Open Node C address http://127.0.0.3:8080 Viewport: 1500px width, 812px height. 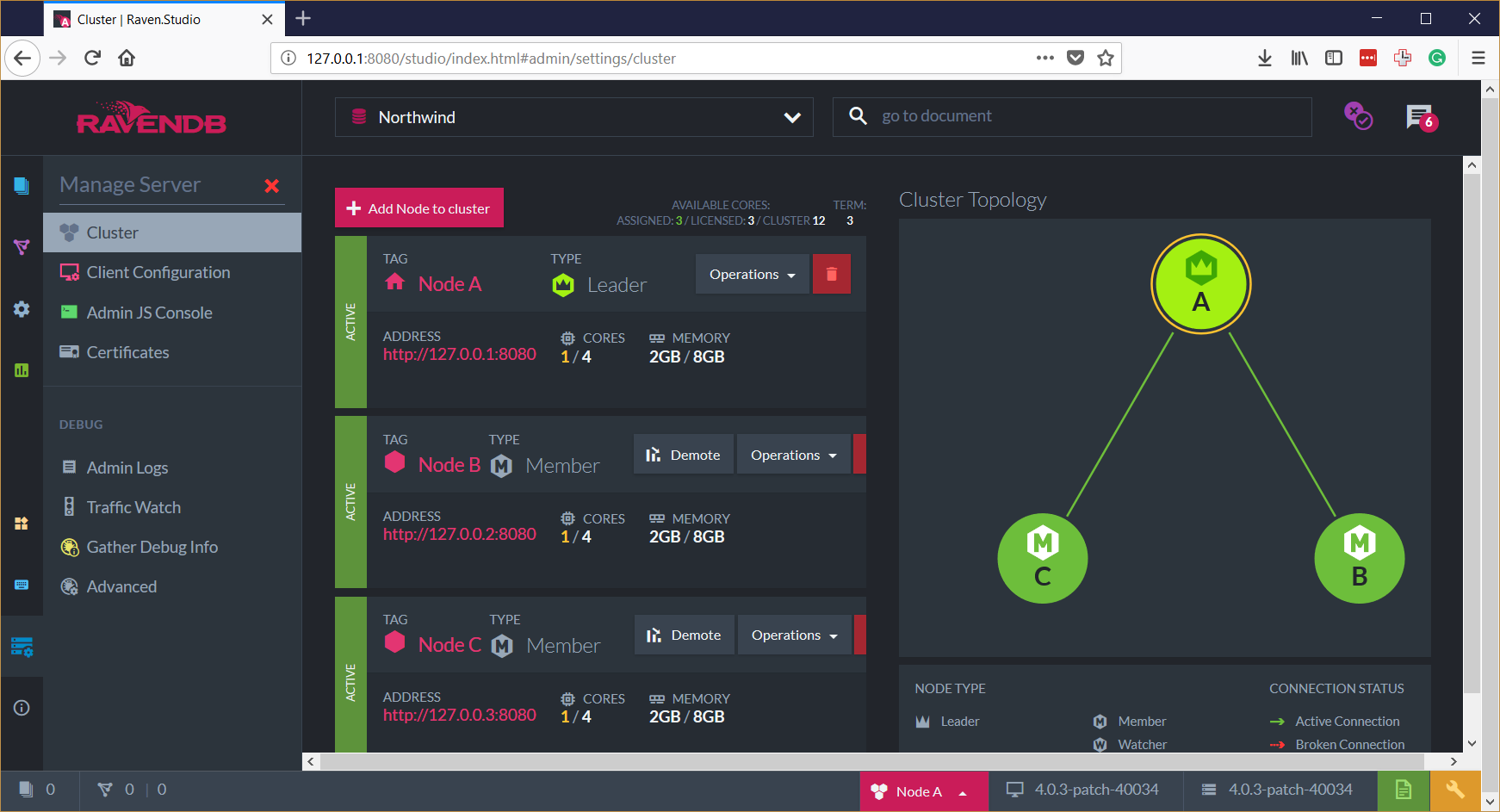460,715
